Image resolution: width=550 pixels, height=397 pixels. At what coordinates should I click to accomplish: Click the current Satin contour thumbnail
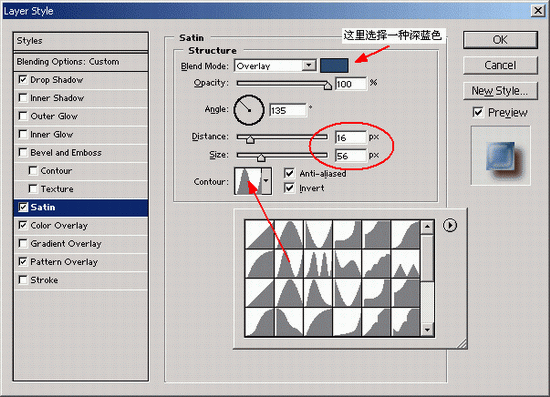(x=248, y=181)
